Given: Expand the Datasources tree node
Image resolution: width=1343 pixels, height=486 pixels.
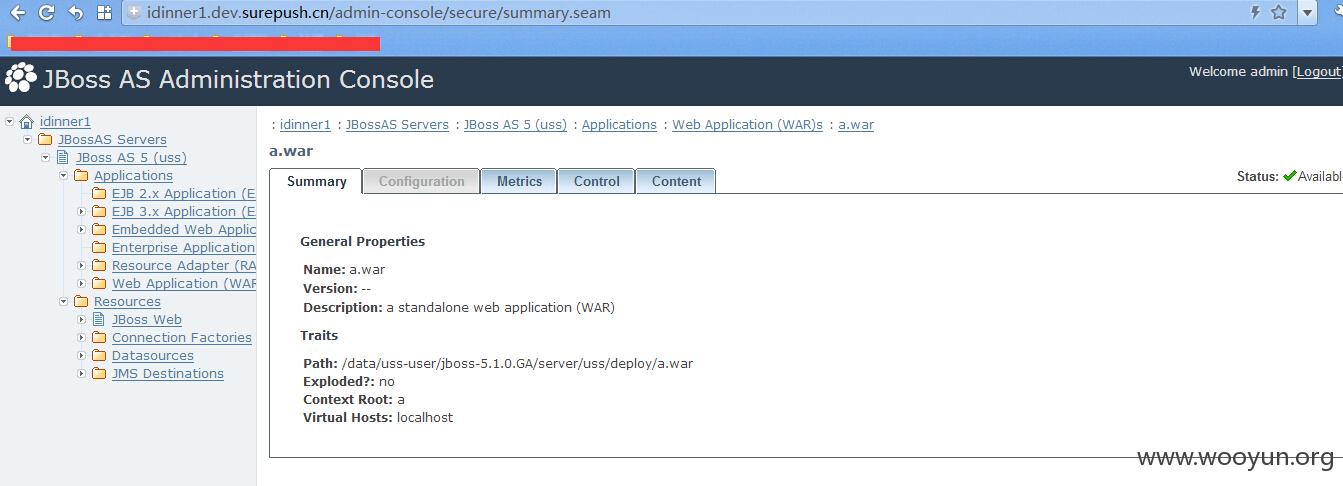Looking at the screenshot, I should [x=81, y=355].
